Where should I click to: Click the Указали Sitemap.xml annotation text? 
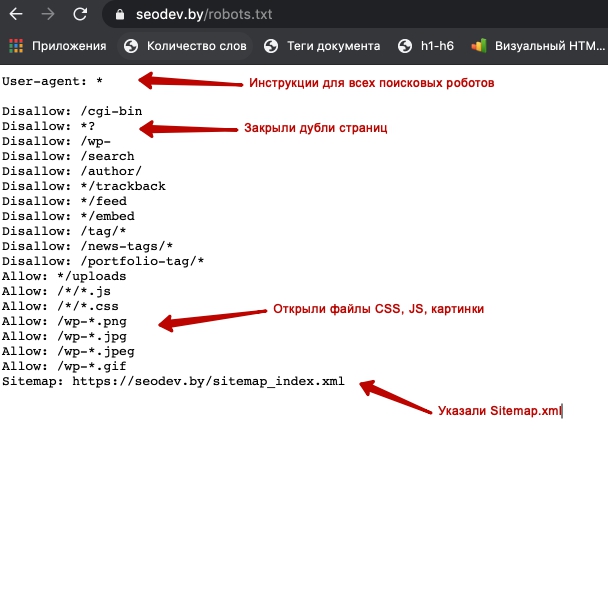pos(500,411)
